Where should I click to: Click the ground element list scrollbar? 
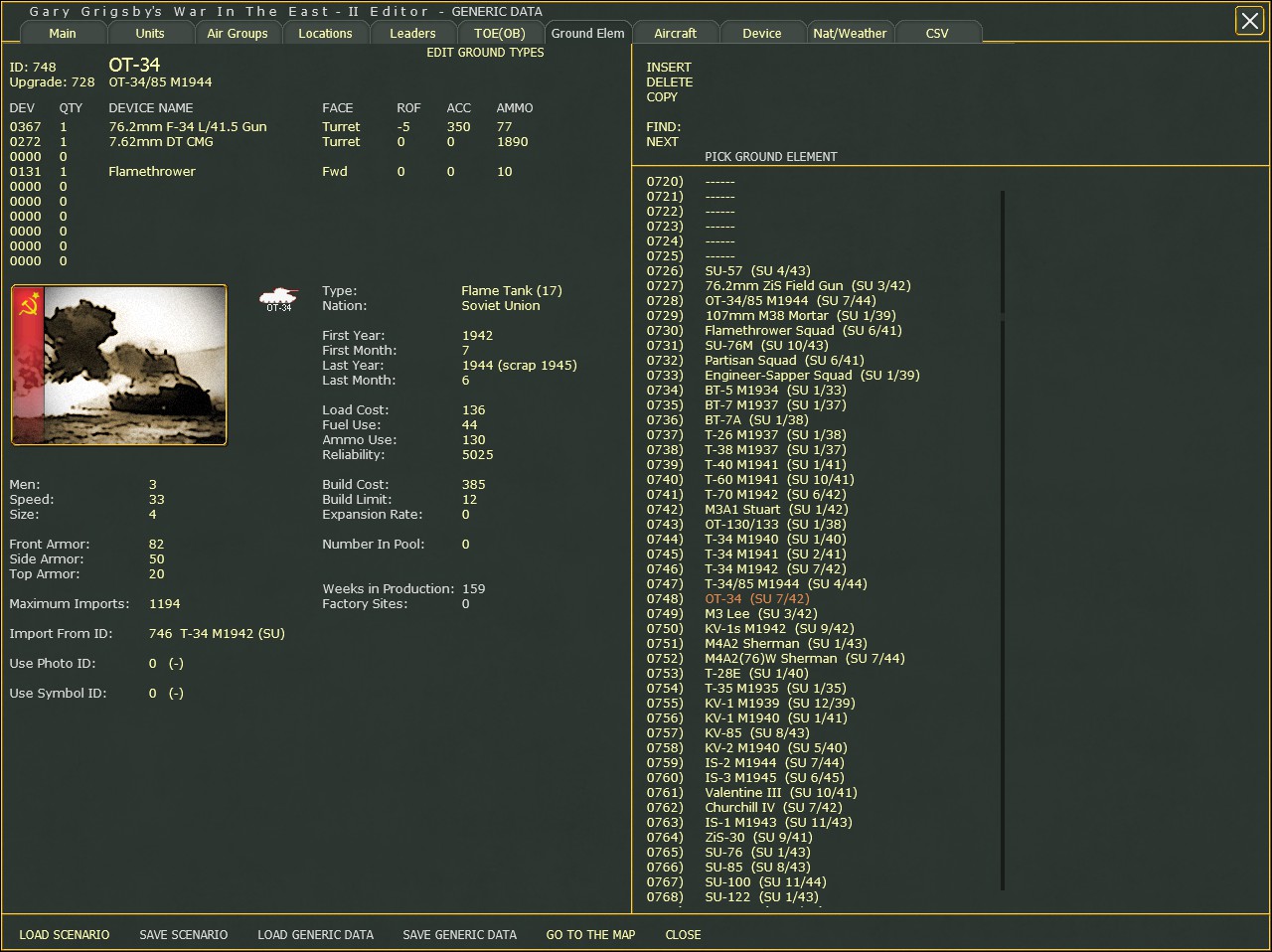pyautogui.click(x=1003, y=541)
